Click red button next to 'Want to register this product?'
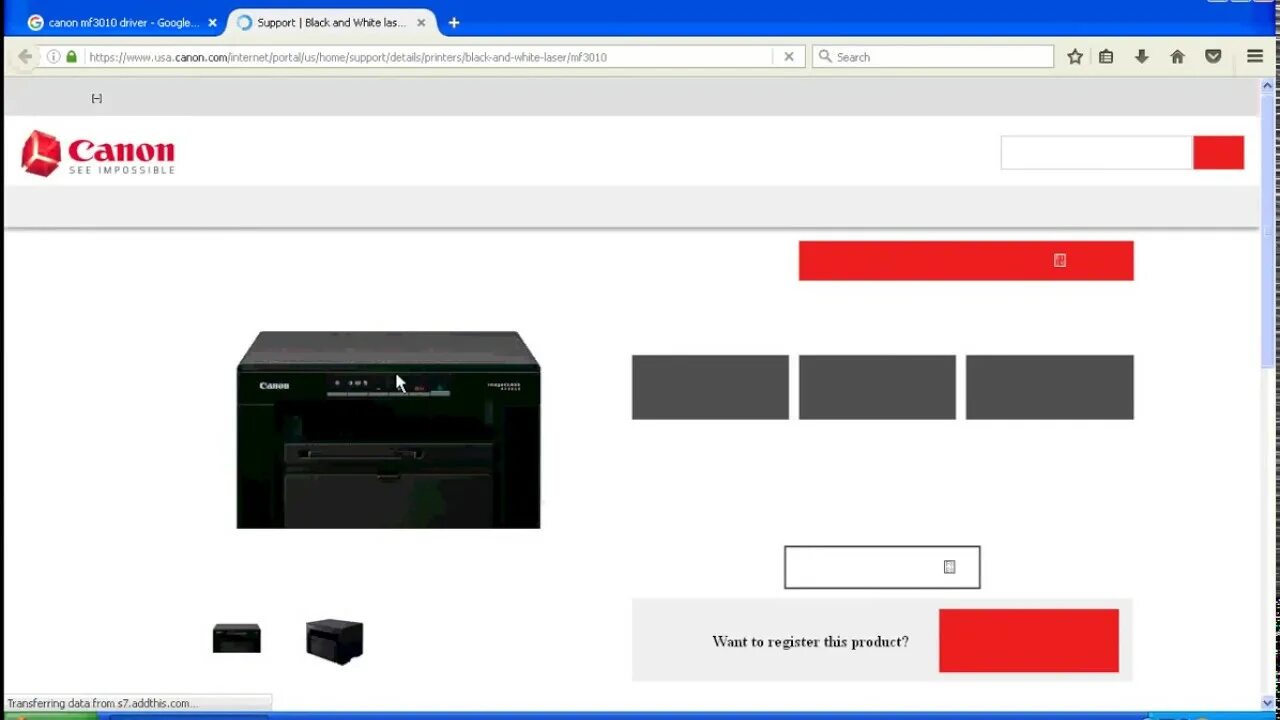This screenshot has width=1280, height=720. click(1029, 640)
